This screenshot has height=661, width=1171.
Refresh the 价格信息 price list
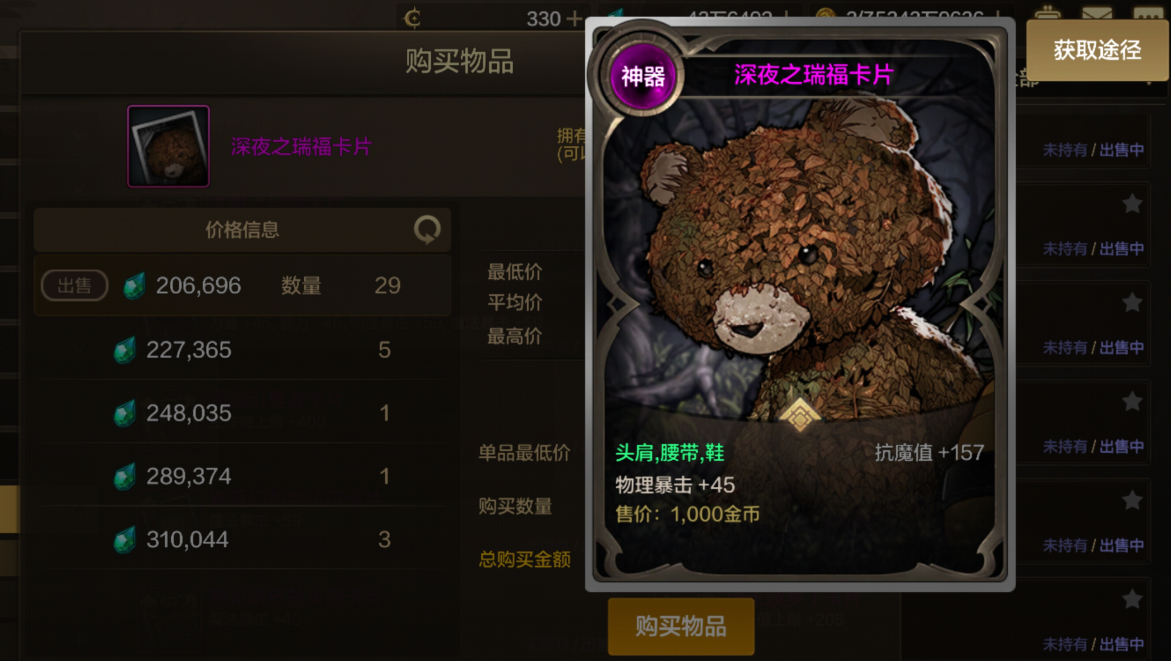tap(427, 229)
